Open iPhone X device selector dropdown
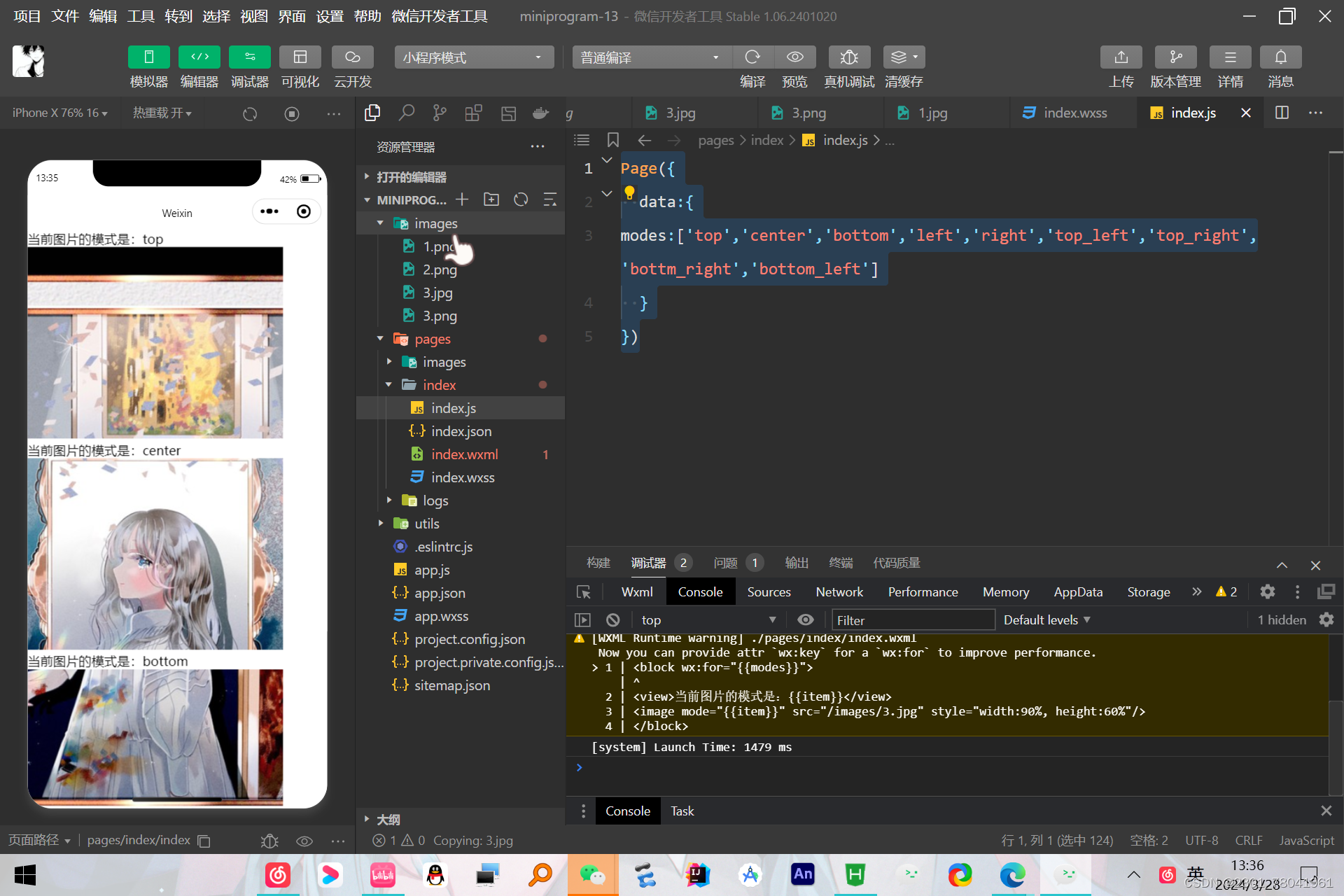Screen dimensions: 1344x896 pyautogui.click(x=60, y=113)
